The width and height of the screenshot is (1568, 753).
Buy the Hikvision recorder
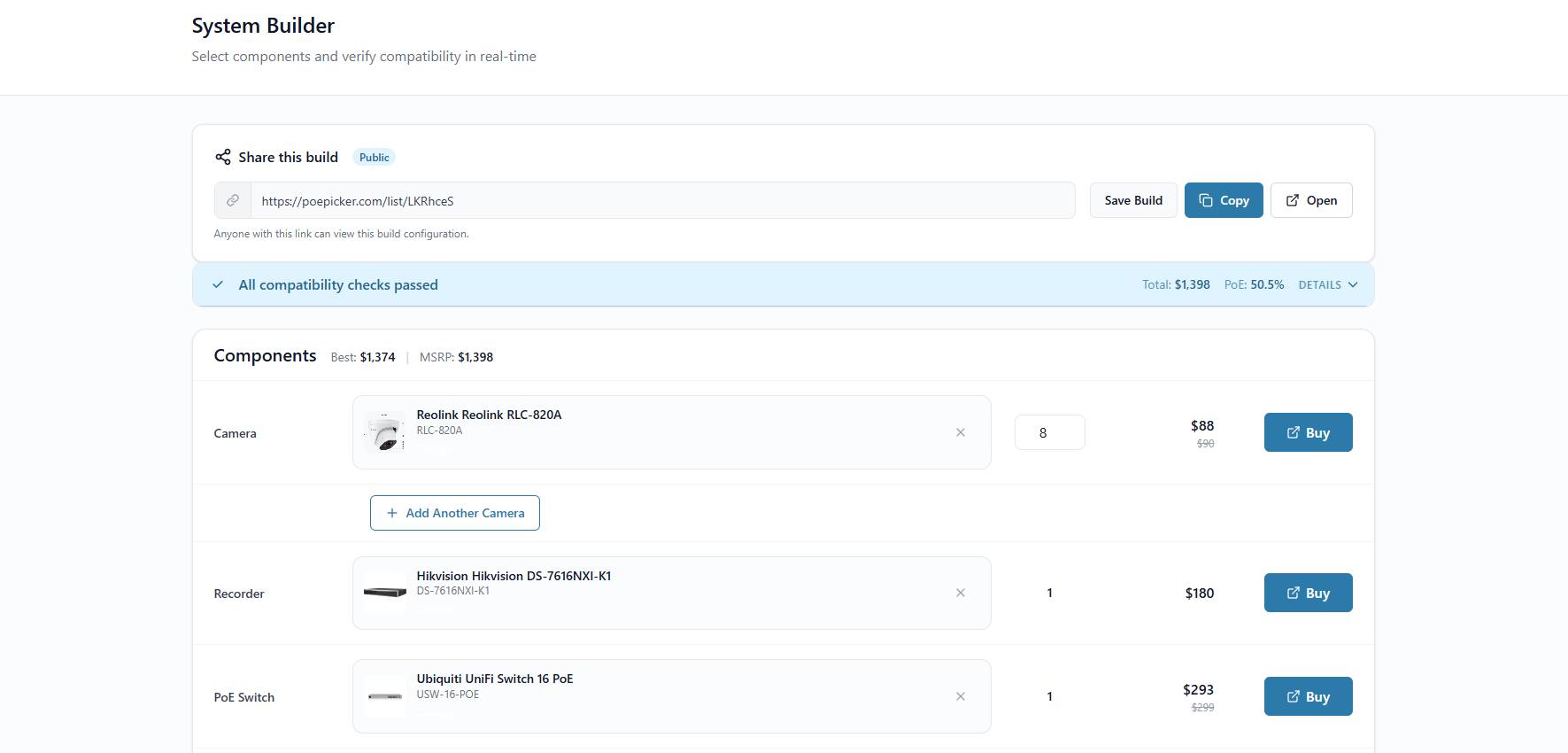pos(1308,593)
